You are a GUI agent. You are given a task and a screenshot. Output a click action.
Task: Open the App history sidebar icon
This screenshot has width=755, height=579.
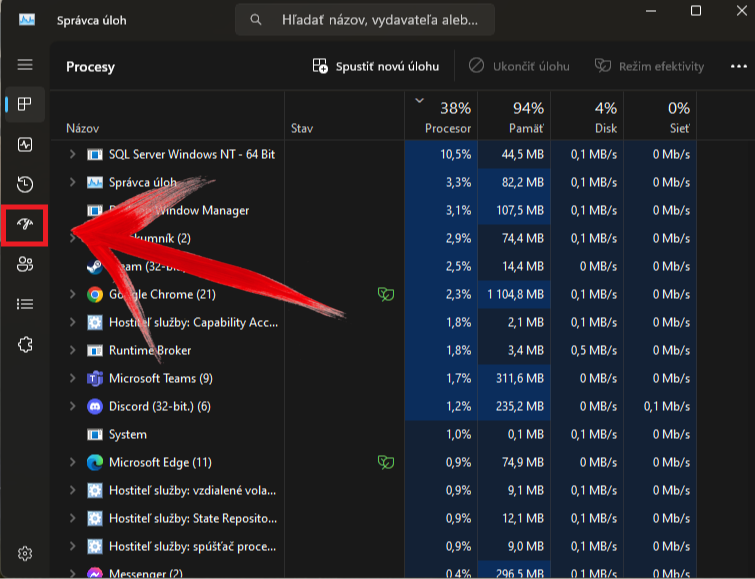[x=25, y=184]
